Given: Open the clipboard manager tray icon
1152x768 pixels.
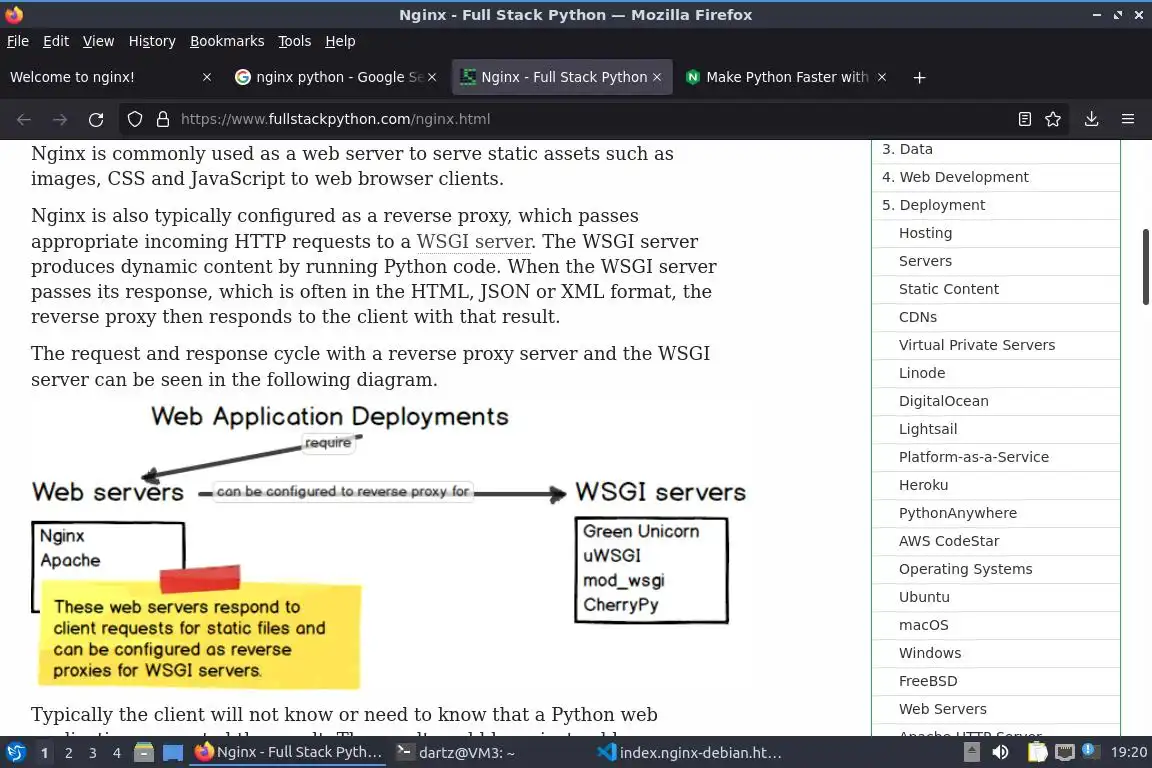Looking at the screenshot, I should coord(1037,753).
